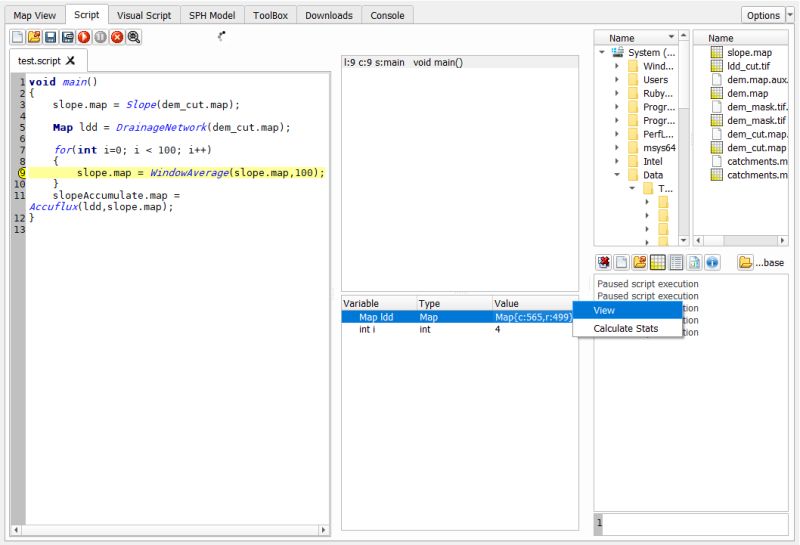Click scroll-right arrow of code editor scrollbar
800x545 pixels.
323,530
